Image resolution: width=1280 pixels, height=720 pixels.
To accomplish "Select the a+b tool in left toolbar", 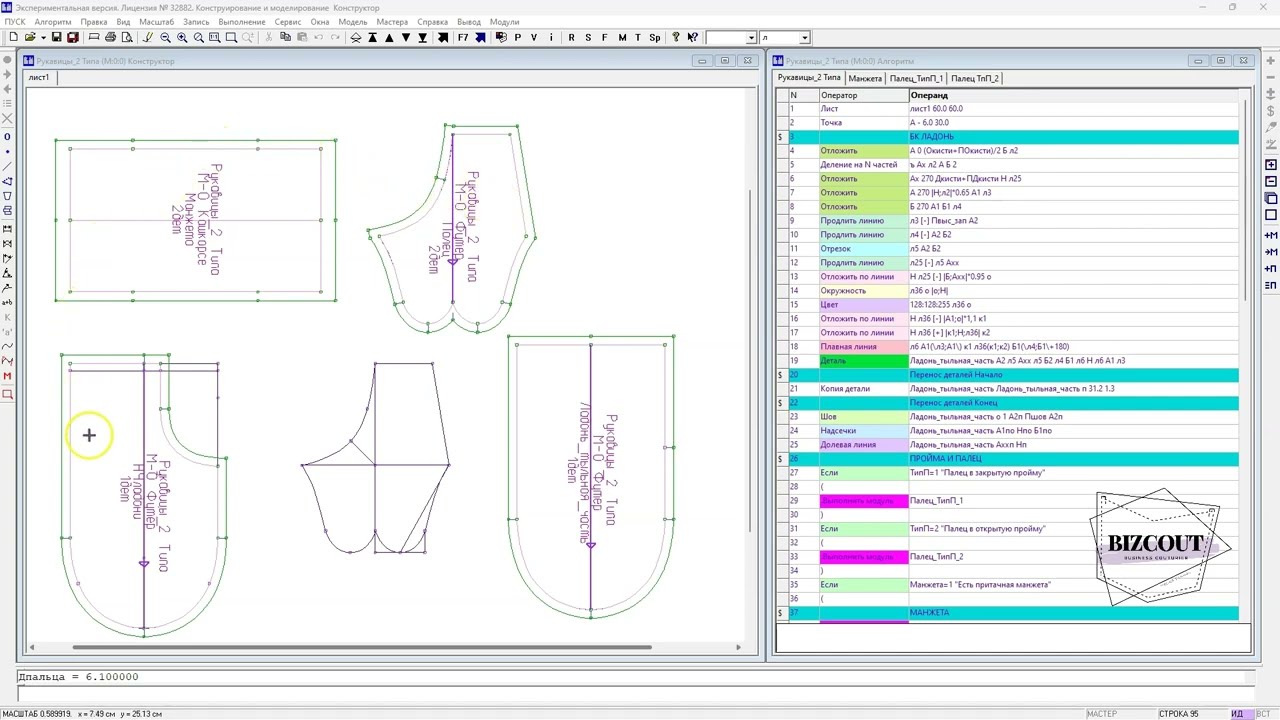I will click(8, 302).
